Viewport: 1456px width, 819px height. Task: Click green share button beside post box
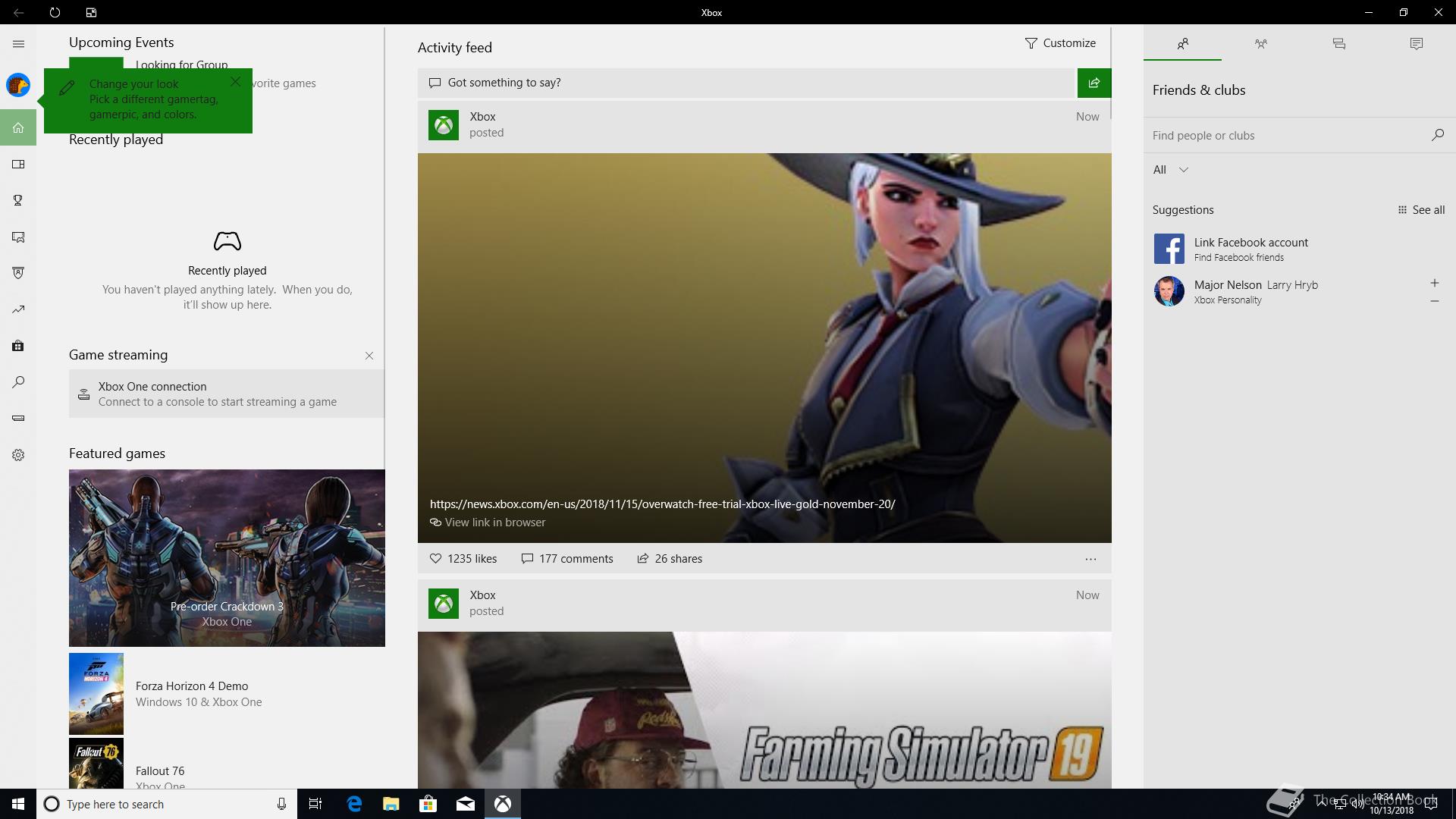click(1094, 83)
